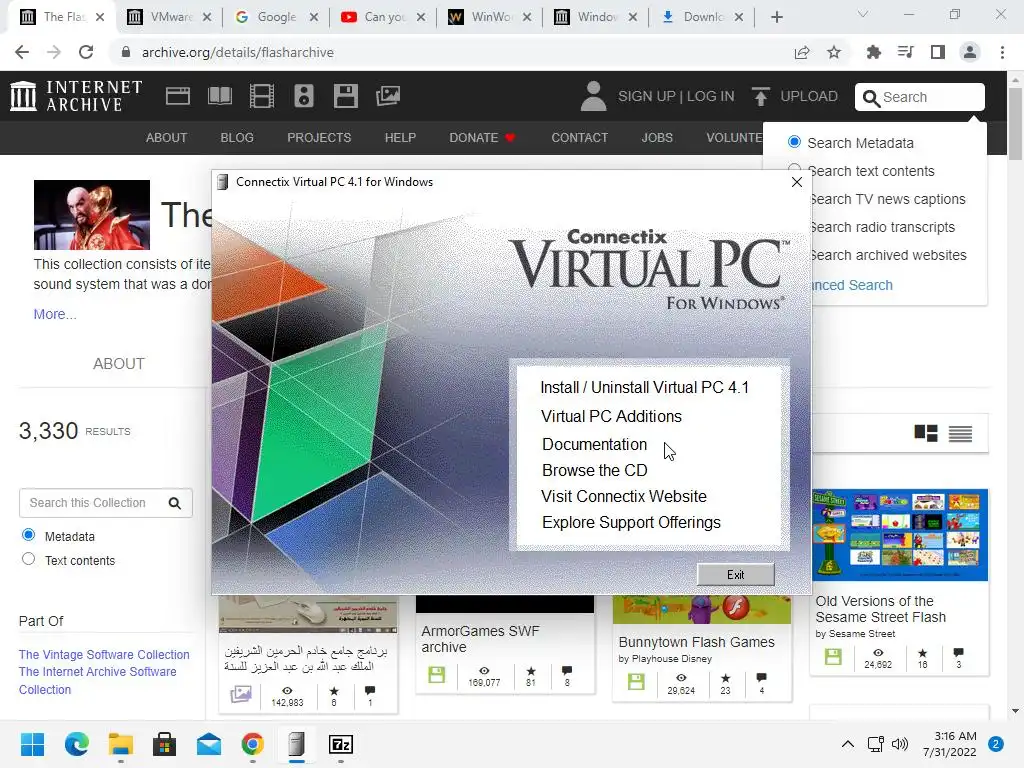Open the Internet Archive software (floppy) icon
Image resolution: width=1024 pixels, height=768 pixels.
pyautogui.click(x=345, y=96)
